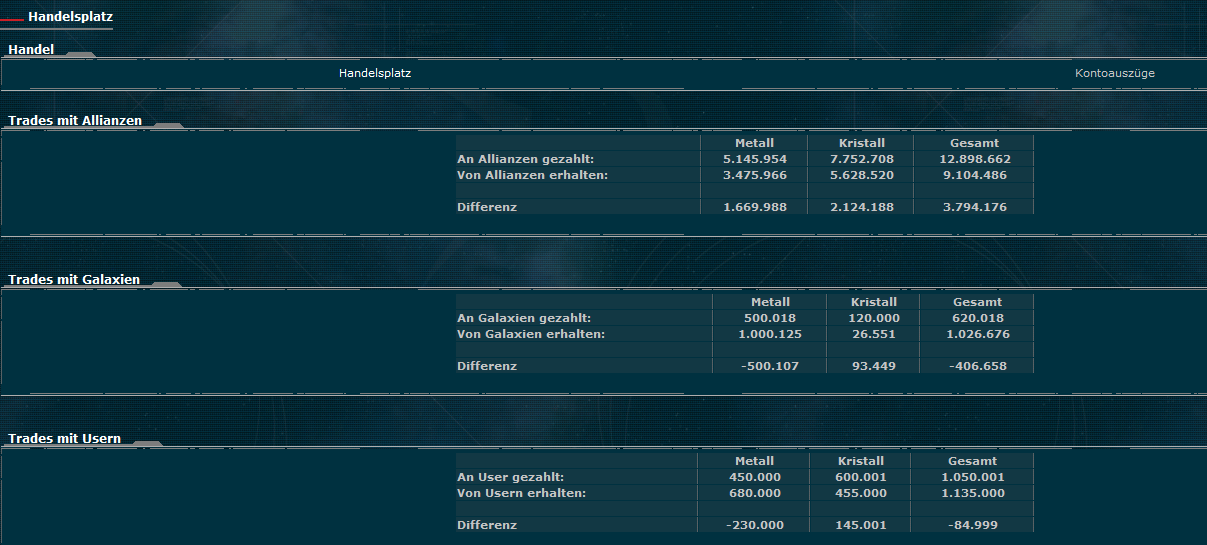Click the An Galaxien gezahlt row label
This screenshot has height=545, width=1207.
[x=524, y=318]
